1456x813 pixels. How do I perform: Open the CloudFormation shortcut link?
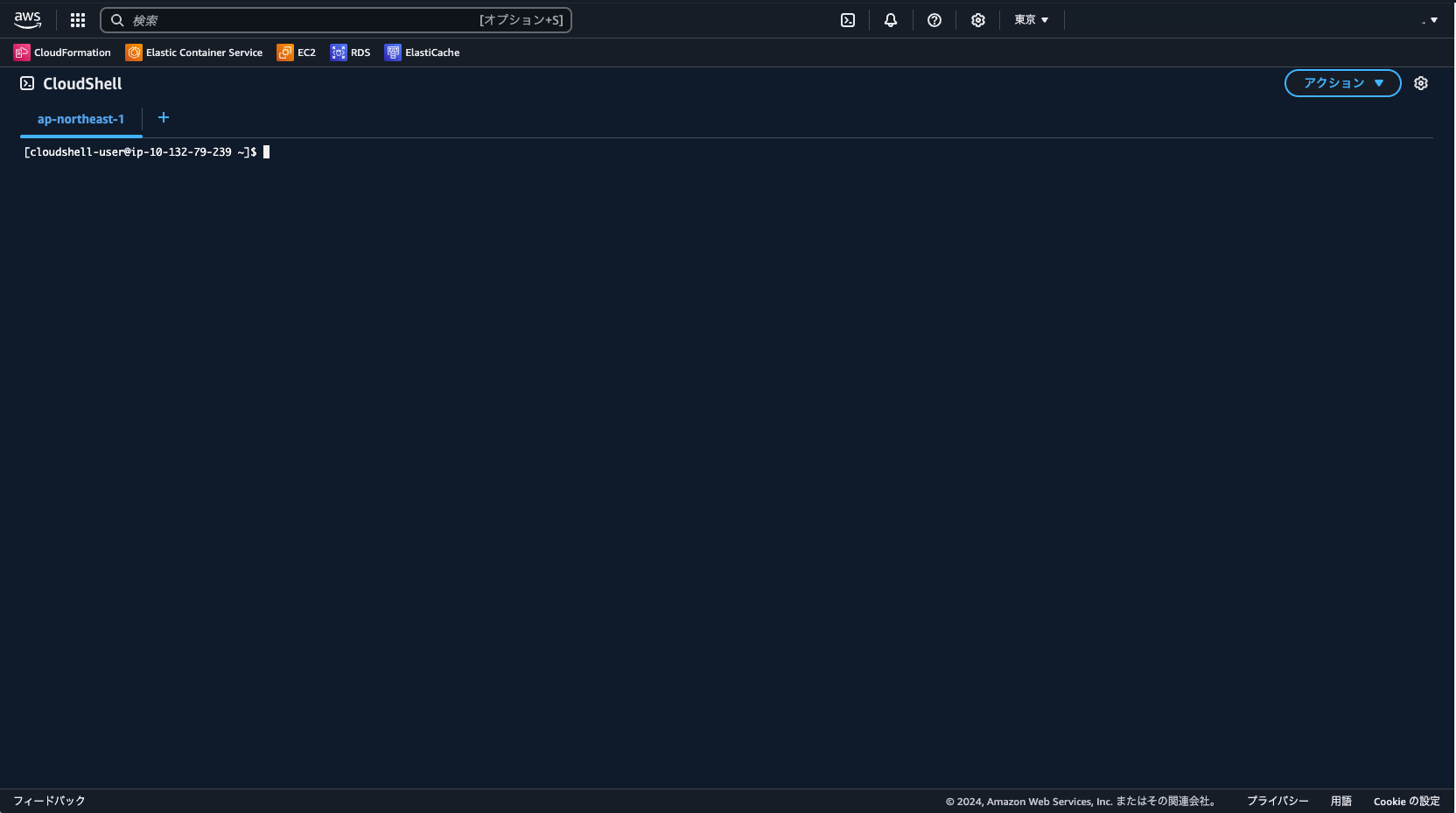[73, 53]
